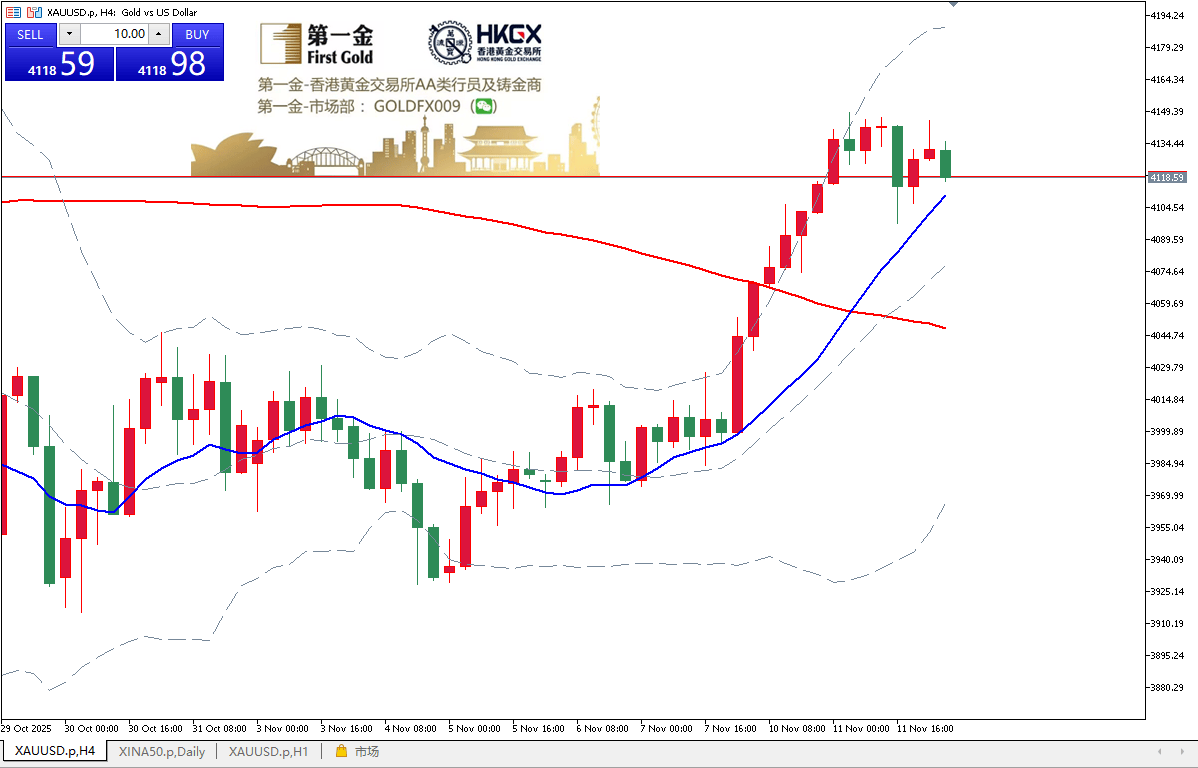Click the '29 Oct 2025' time axis label
This screenshot has height=768, width=1198.
tap(26, 728)
